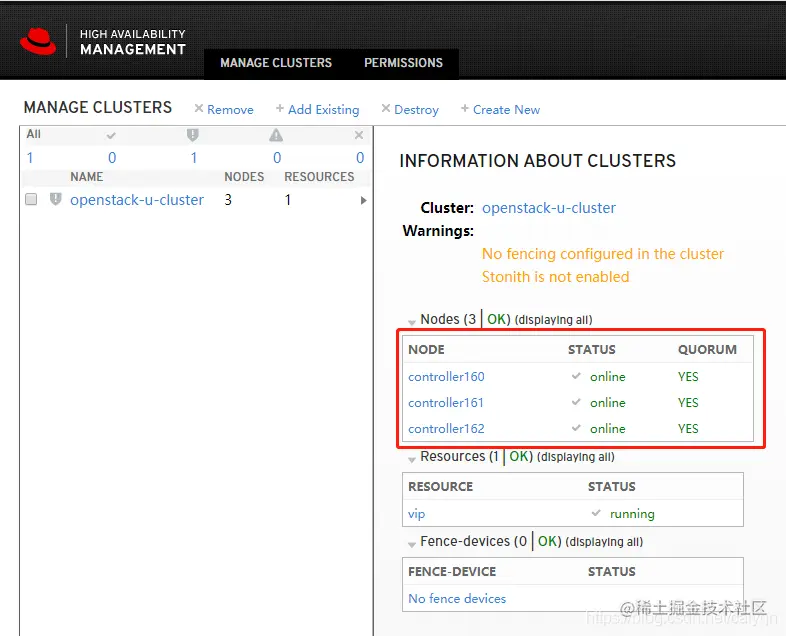
Task: Click the shield icon beside openstack-u-cluster
Action: click(x=55, y=199)
